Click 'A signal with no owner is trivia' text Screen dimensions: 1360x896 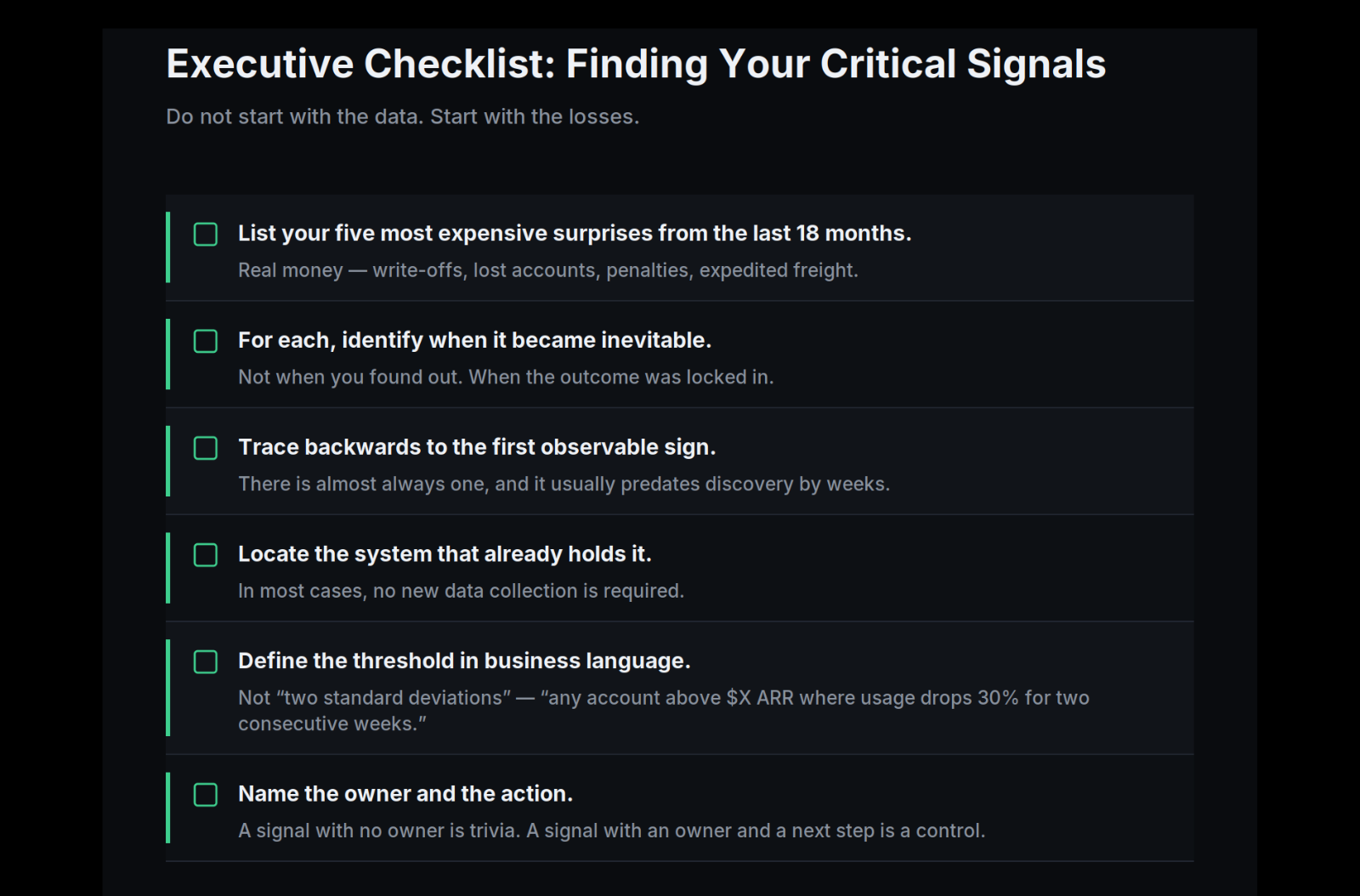612,831
